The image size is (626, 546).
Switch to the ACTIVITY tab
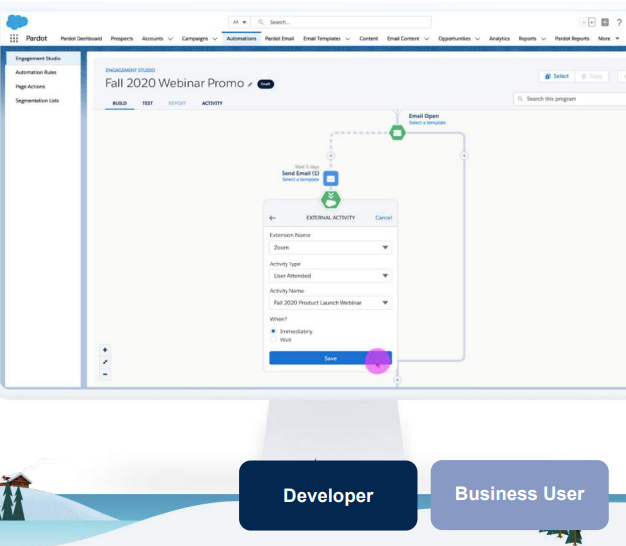pos(212,103)
